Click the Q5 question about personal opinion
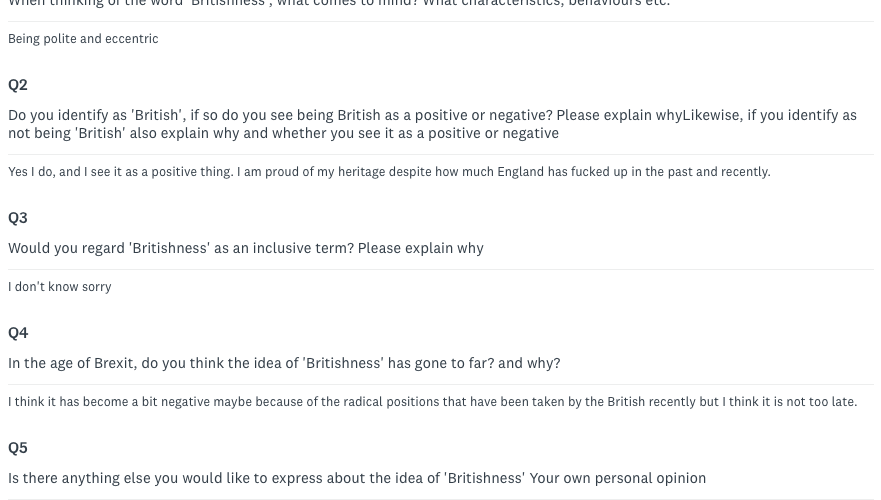 pos(357,478)
